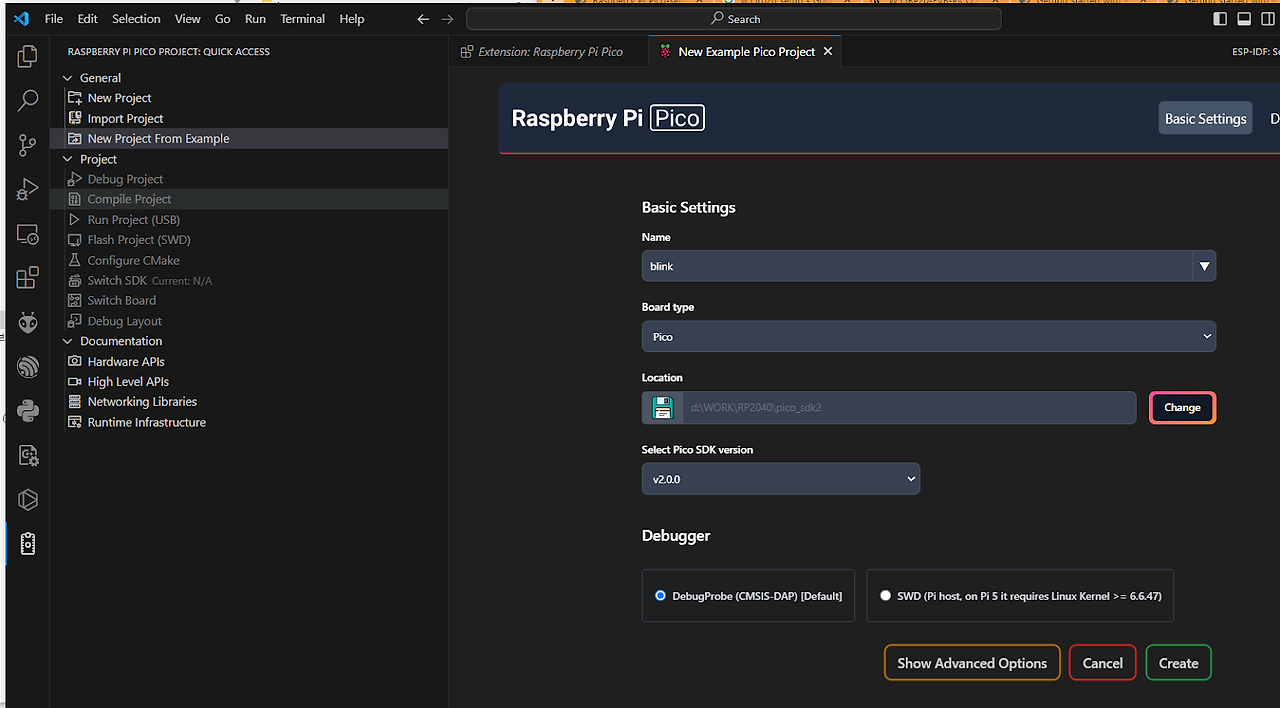Open PlatformIO alien head icon
This screenshot has width=1280, height=708.
click(x=28, y=322)
